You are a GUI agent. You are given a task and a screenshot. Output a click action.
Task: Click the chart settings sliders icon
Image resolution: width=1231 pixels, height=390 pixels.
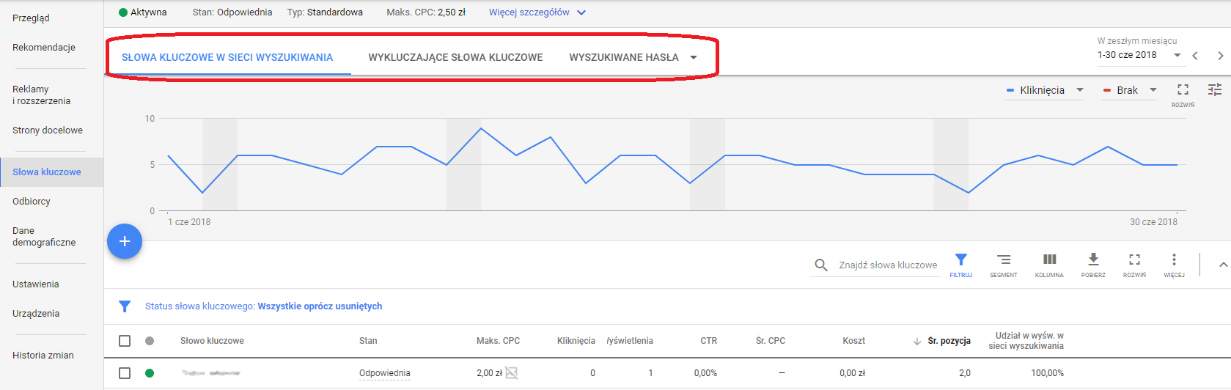[x=1215, y=90]
